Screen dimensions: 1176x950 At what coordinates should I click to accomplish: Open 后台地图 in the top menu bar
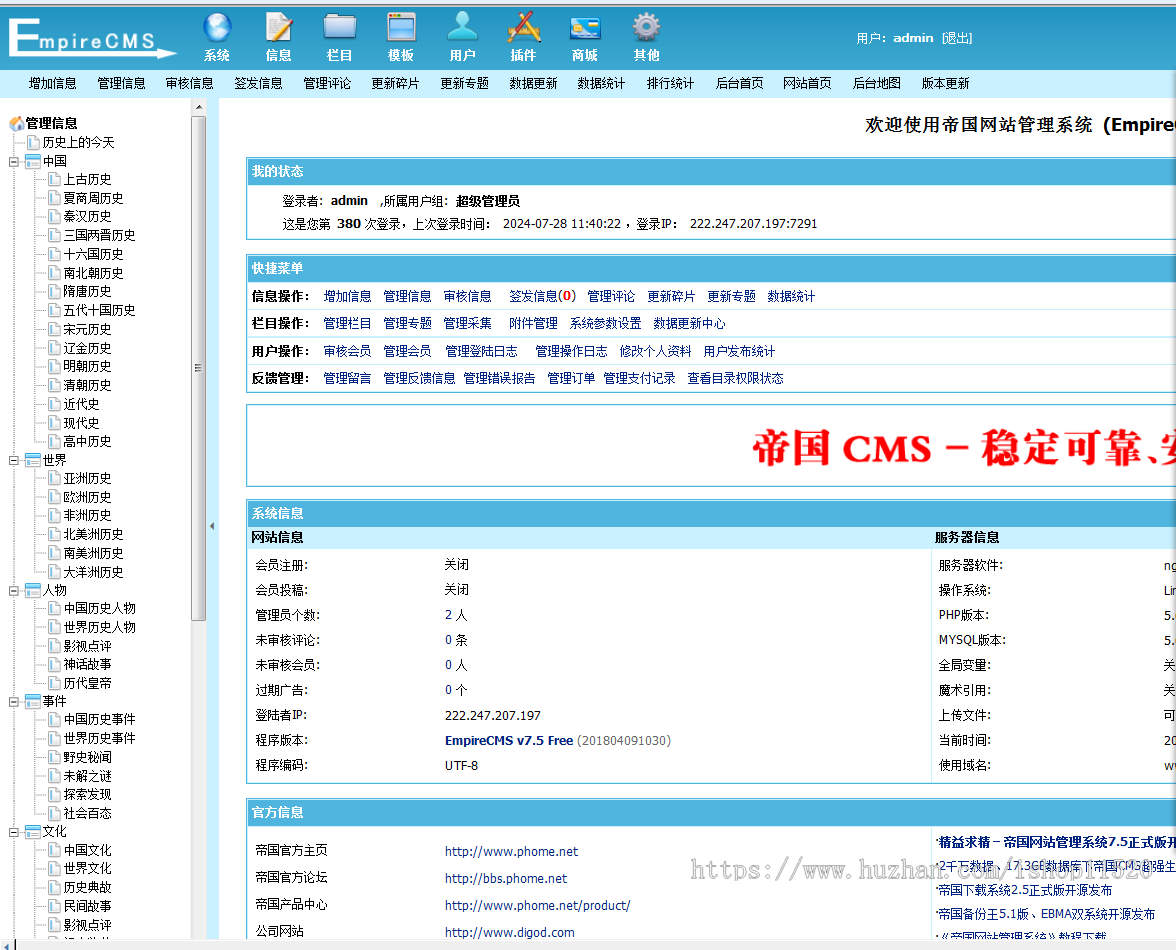click(x=877, y=83)
